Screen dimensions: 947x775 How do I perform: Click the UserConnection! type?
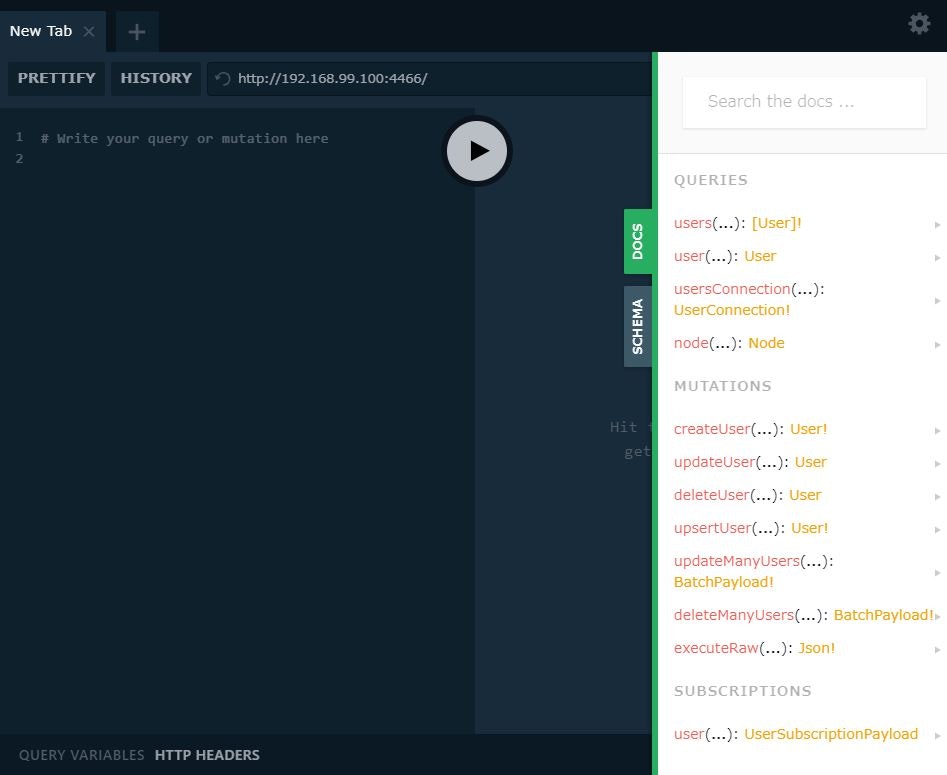coord(731,310)
